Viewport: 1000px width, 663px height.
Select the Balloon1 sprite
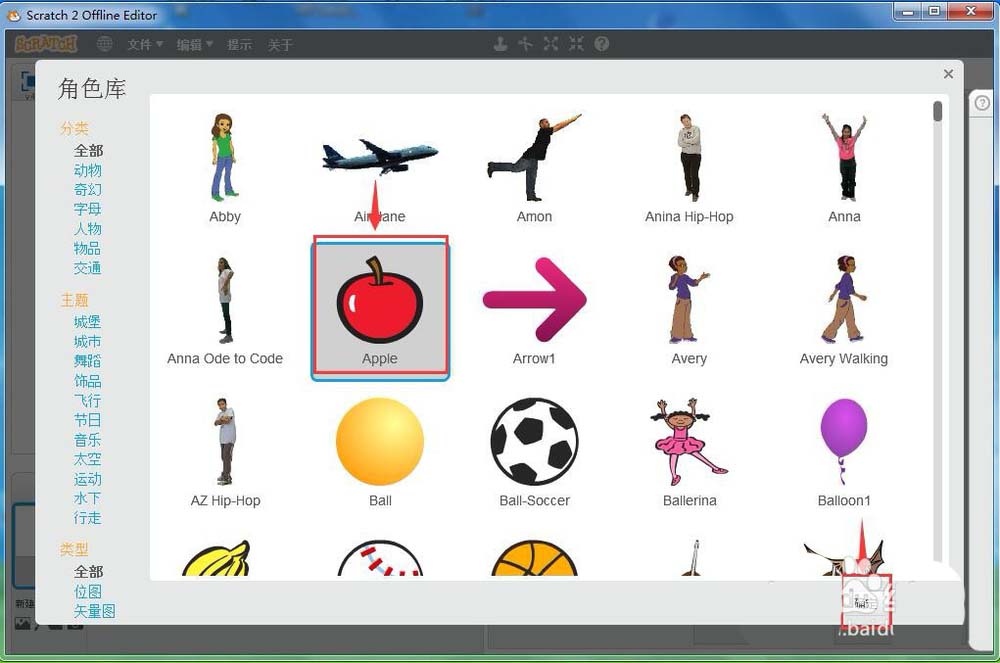844,453
